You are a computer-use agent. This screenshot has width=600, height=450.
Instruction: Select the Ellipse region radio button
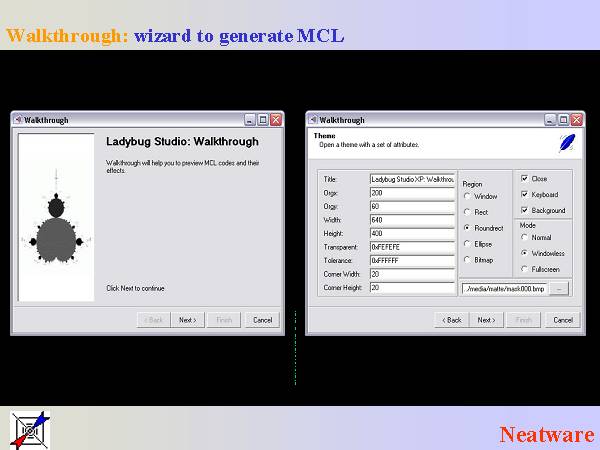pyautogui.click(x=467, y=244)
